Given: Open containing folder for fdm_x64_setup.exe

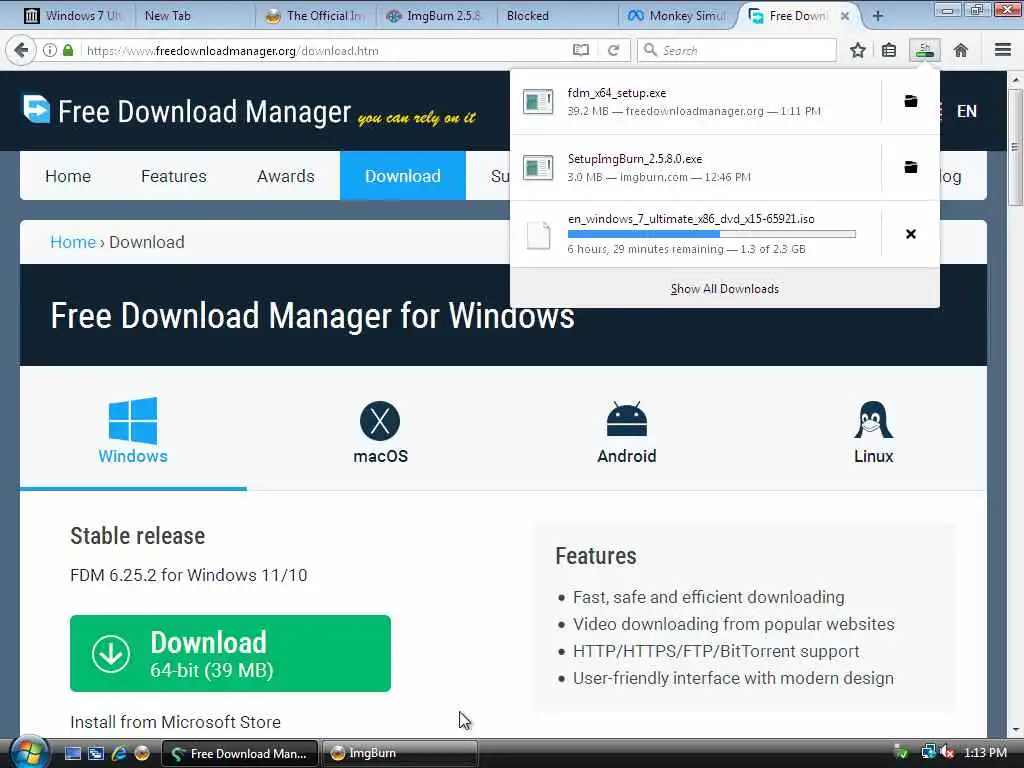Looking at the screenshot, I should click(x=910, y=101).
